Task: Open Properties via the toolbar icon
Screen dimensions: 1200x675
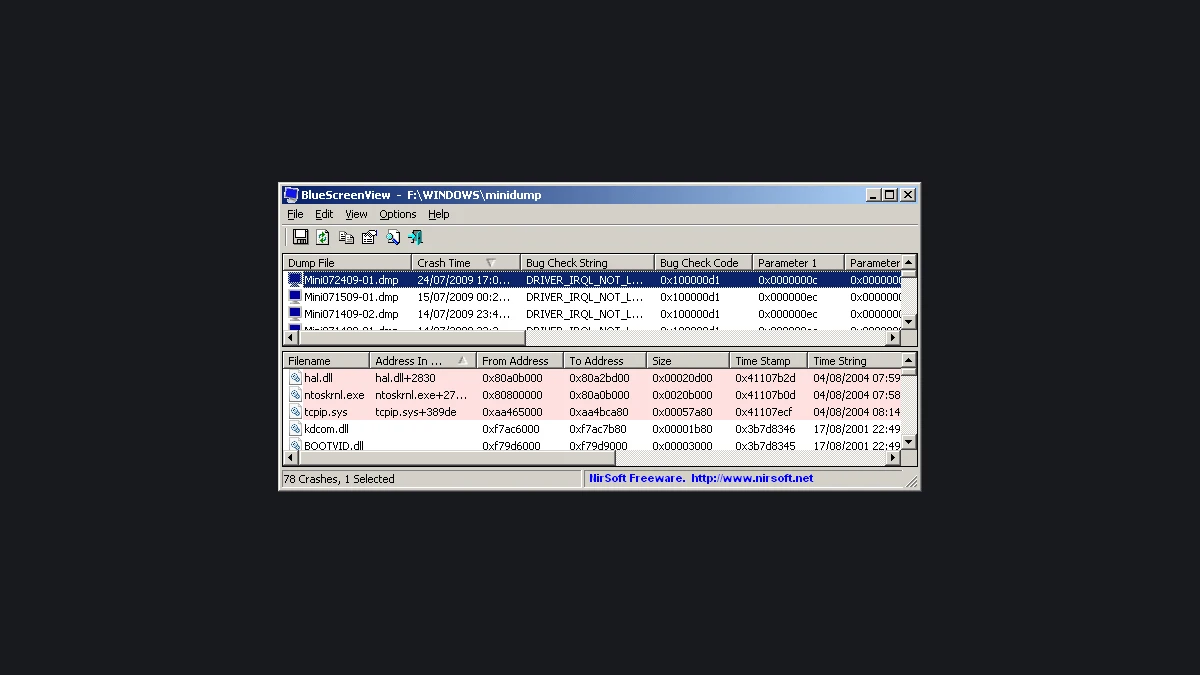Action: (x=369, y=237)
